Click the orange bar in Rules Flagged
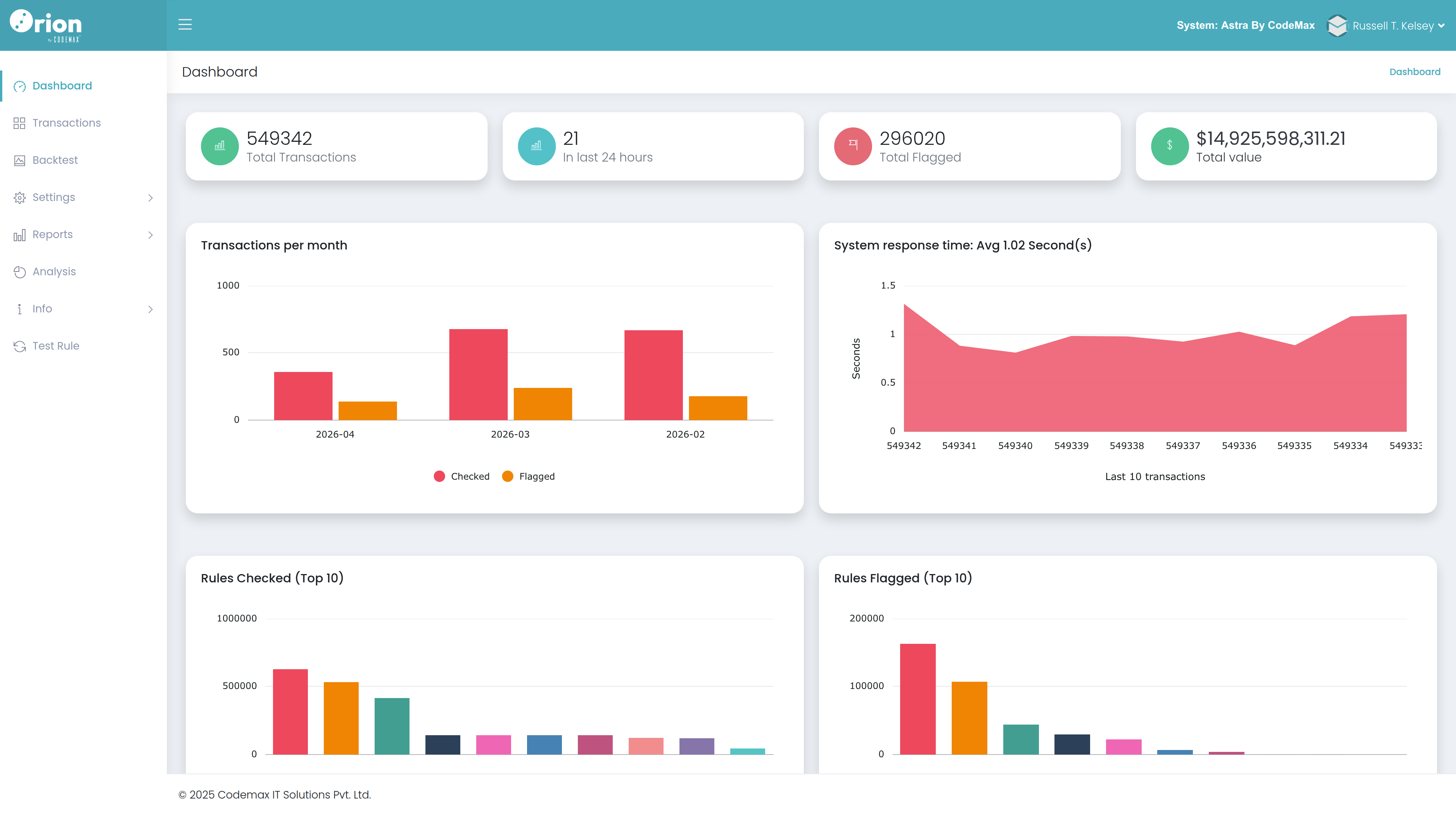1456x819 pixels. (x=970, y=719)
